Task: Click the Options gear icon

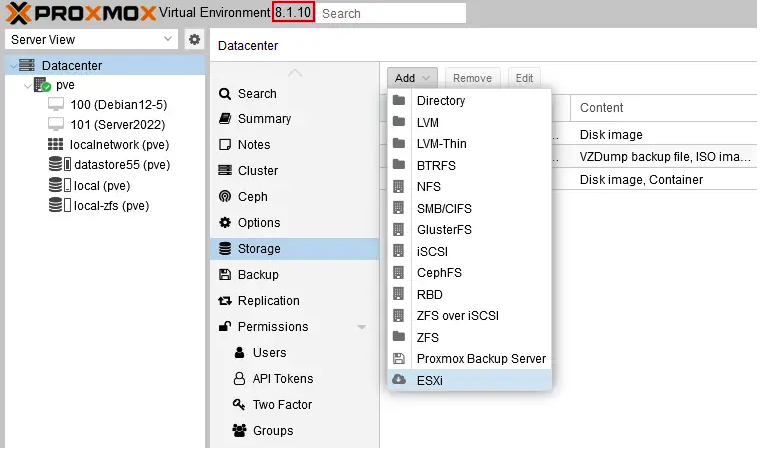Action: click(225, 222)
